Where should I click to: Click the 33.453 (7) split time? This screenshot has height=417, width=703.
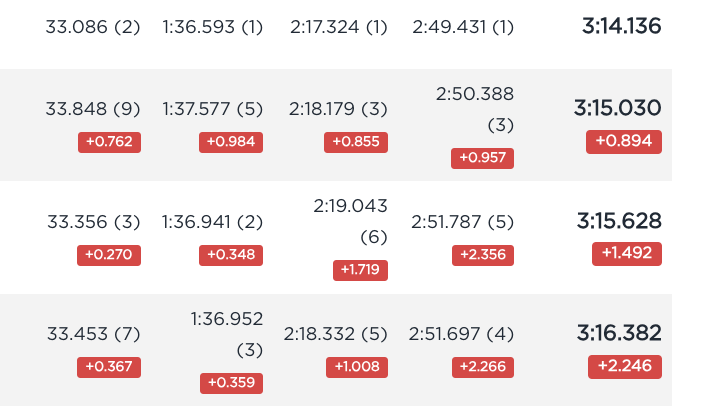[x=94, y=334]
